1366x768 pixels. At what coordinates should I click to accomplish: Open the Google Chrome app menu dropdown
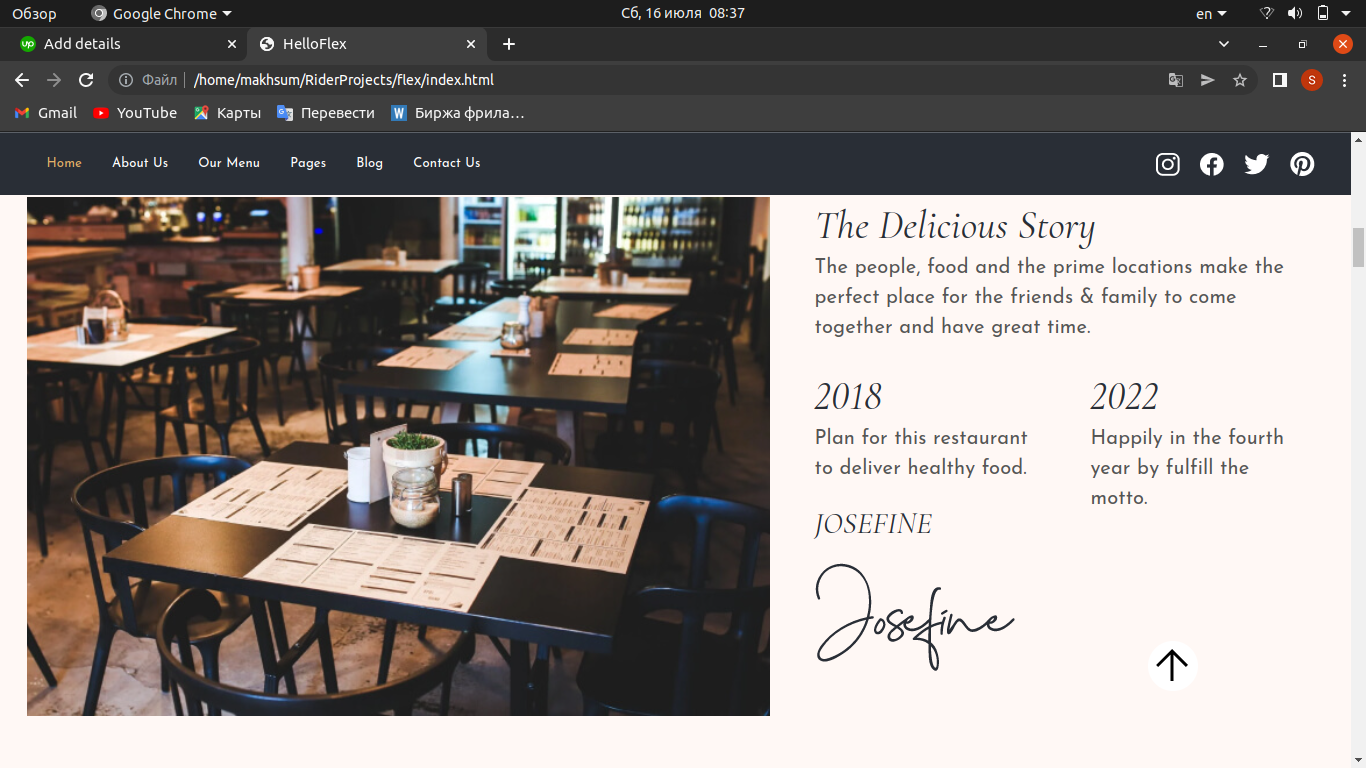tap(161, 13)
